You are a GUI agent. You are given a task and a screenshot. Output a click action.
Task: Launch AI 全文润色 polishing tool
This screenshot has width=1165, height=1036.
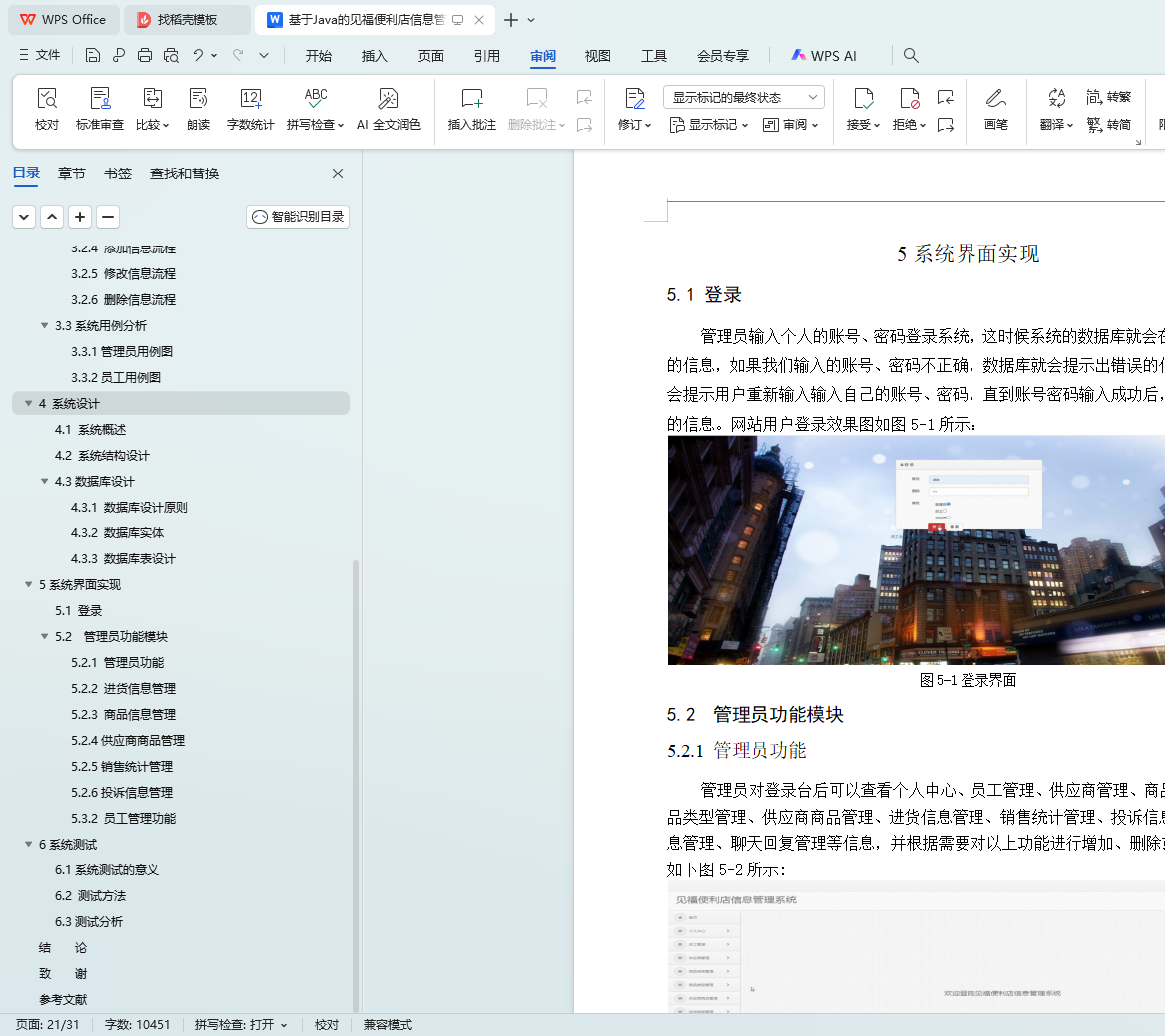tap(389, 108)
